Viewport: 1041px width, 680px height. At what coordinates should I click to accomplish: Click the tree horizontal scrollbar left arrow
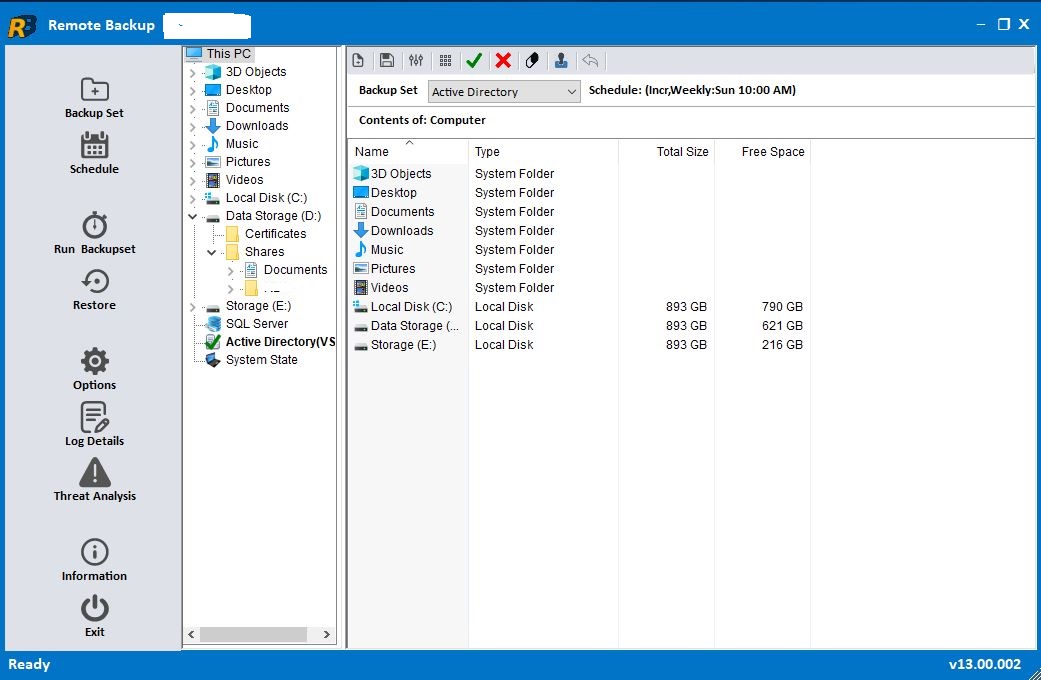(191, 634)
